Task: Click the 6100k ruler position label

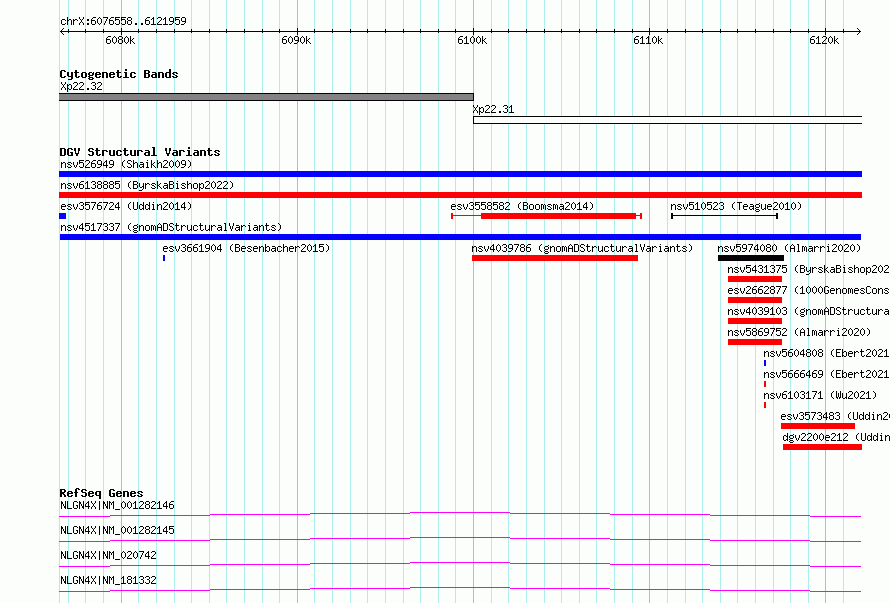Action: point(472,40)
